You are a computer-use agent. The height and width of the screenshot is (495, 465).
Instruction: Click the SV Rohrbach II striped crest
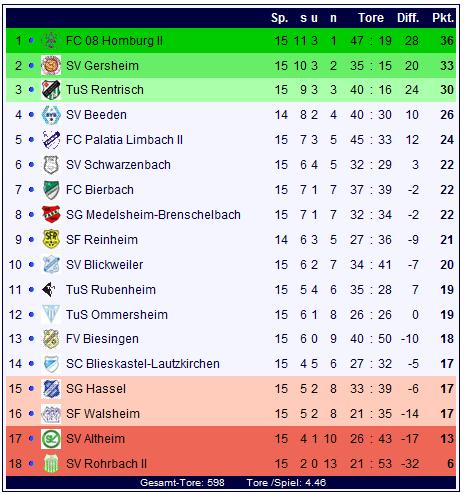click(x=51, y=464)
